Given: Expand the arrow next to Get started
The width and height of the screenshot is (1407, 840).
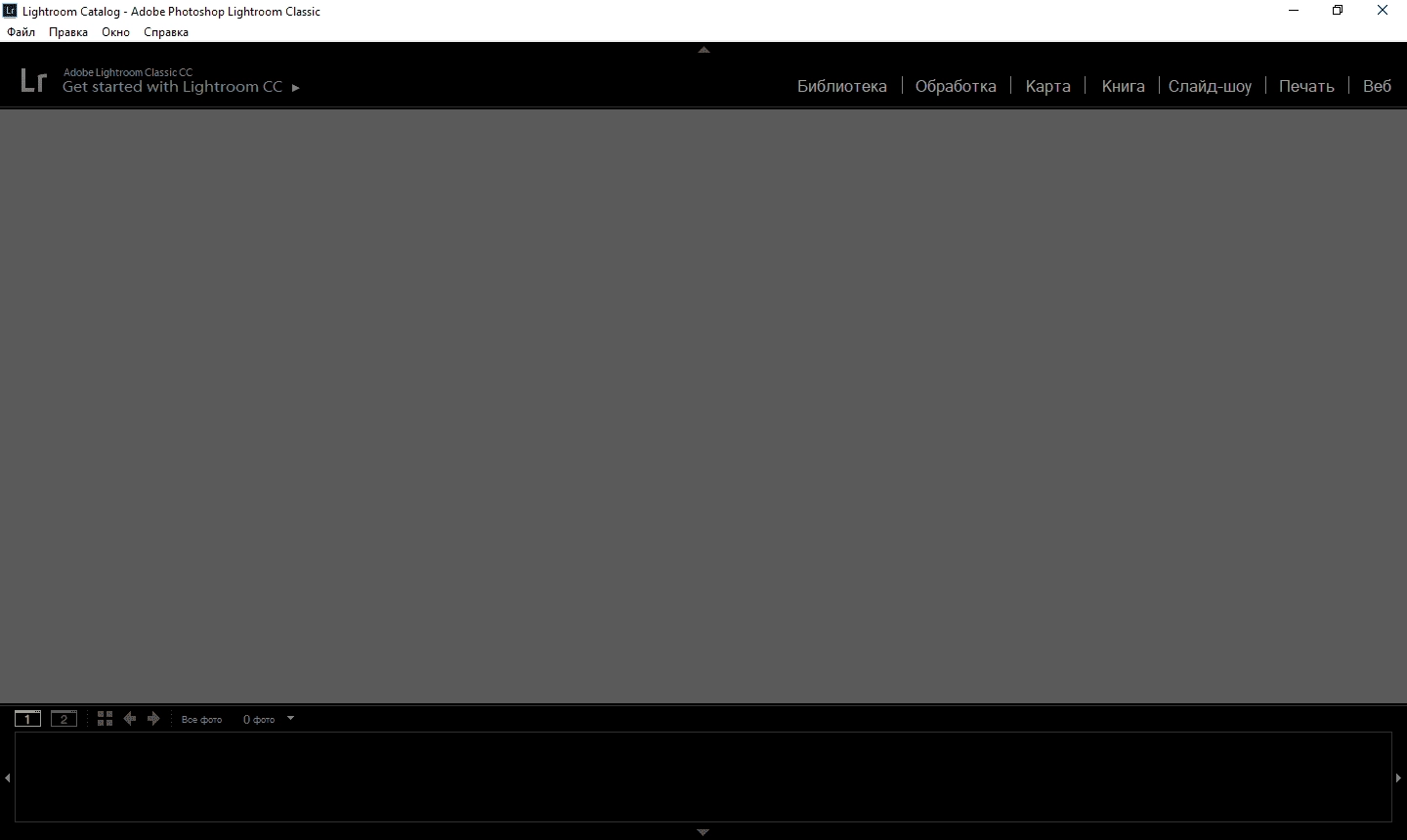Looking at the screenshot, I should pos(295,88).
